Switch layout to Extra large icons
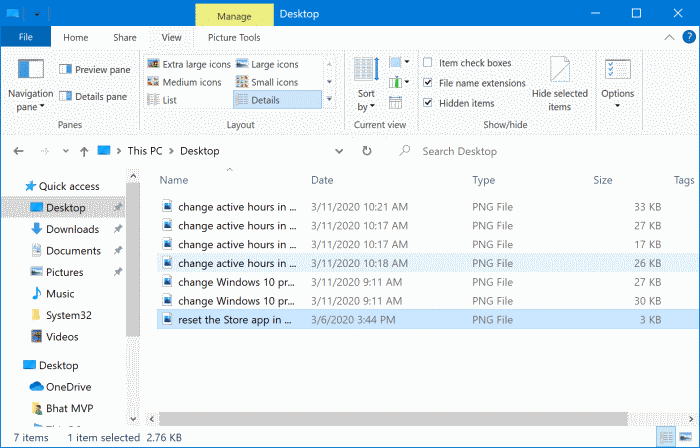Screen dimensions: 700x448 (189, 64)
